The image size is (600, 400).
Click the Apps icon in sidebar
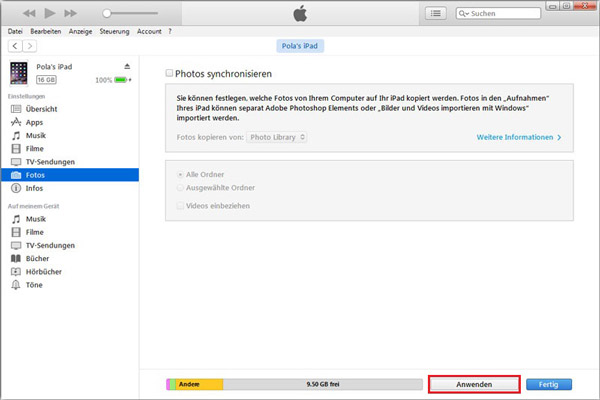[16, 120]
